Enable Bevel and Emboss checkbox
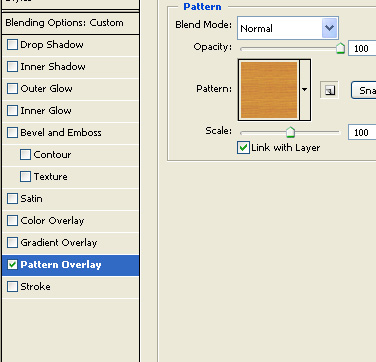 [x=12, y=133]
